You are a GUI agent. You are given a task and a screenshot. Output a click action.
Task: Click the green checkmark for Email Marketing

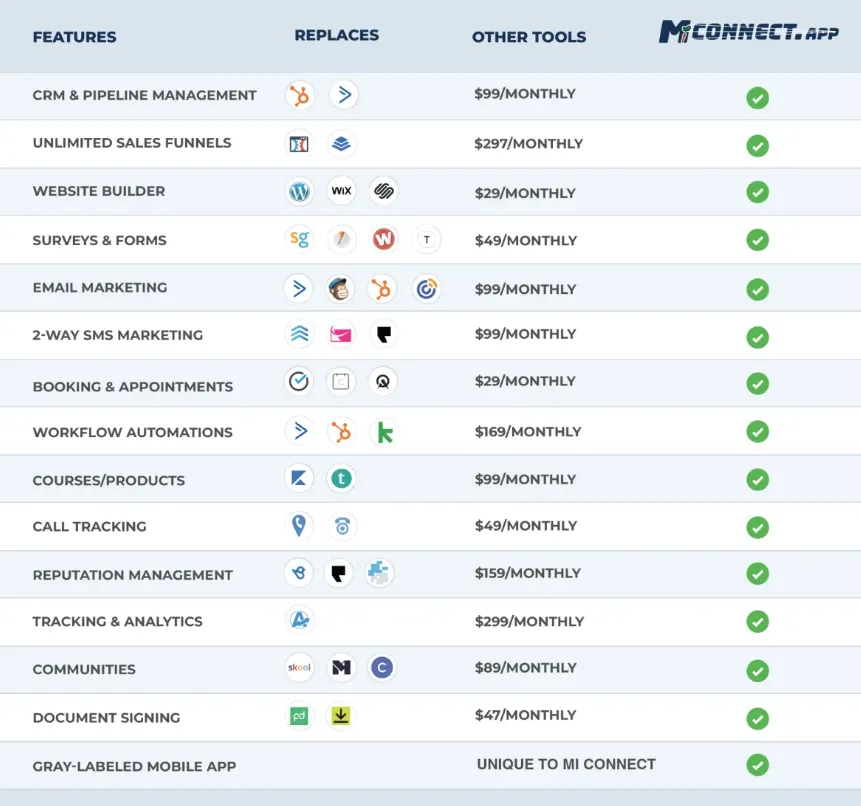point(758,289)
